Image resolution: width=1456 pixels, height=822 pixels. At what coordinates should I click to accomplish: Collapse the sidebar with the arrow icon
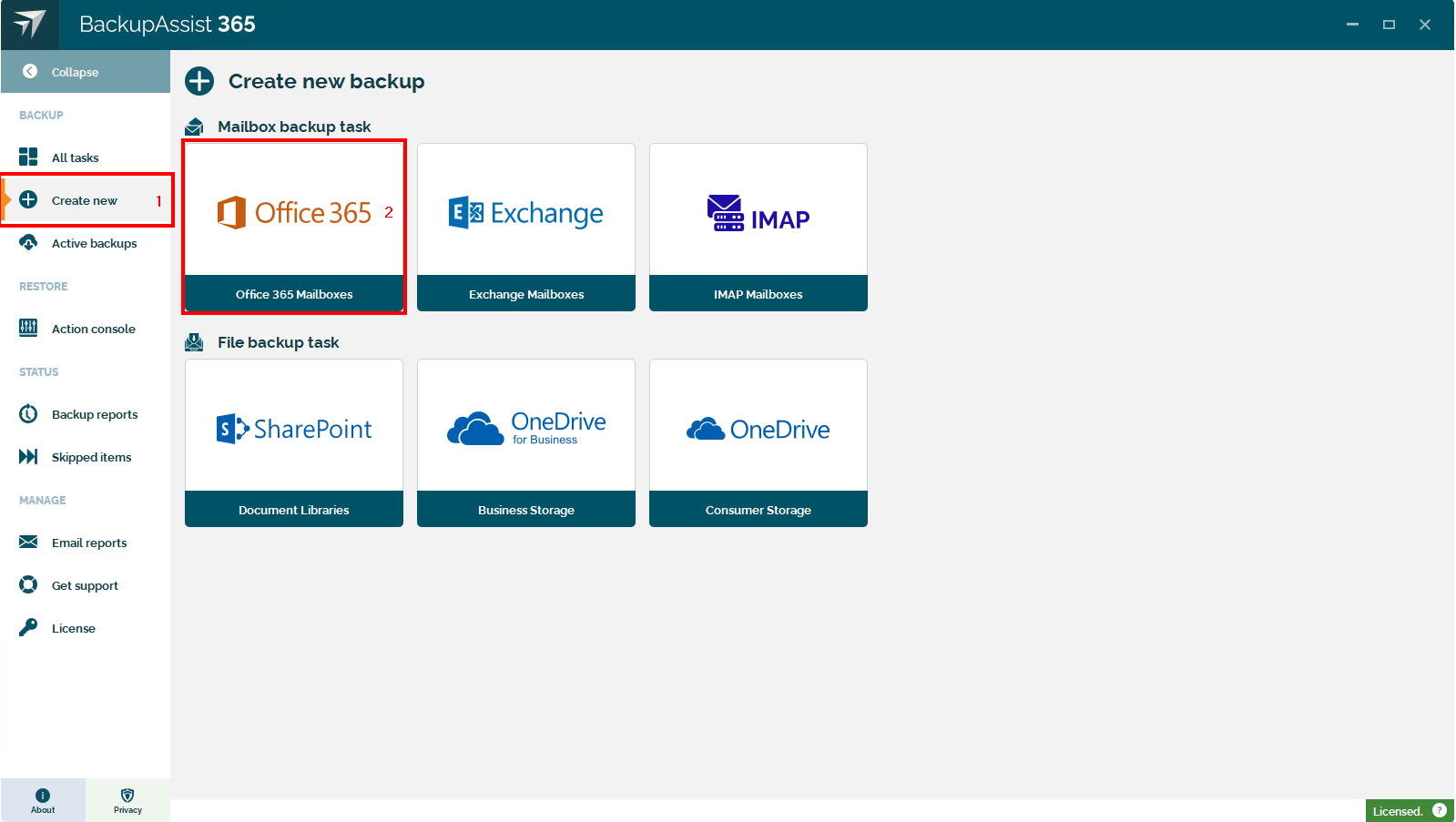click(x=30, y=71)
